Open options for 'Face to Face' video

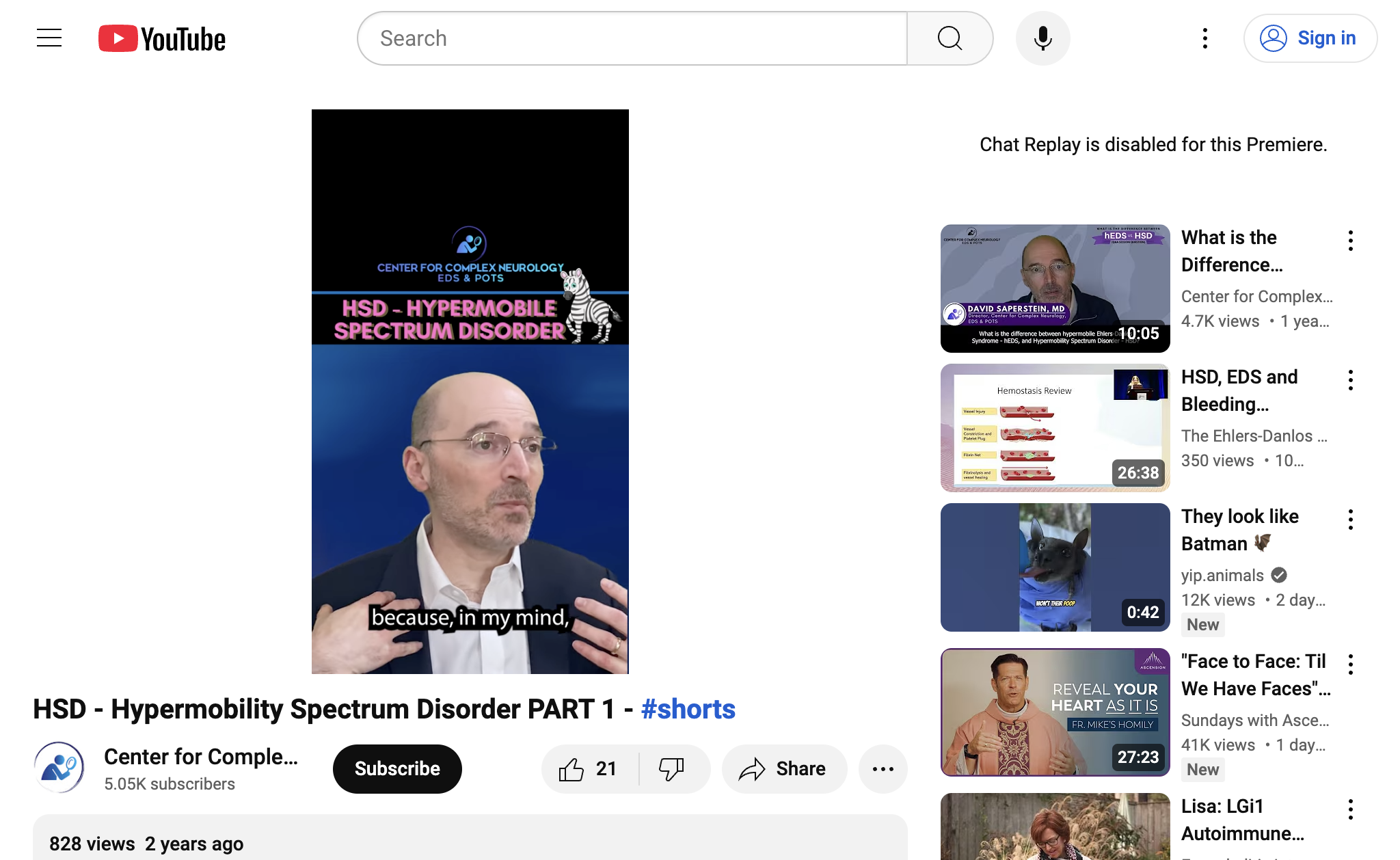click(x=1351, y=664)
